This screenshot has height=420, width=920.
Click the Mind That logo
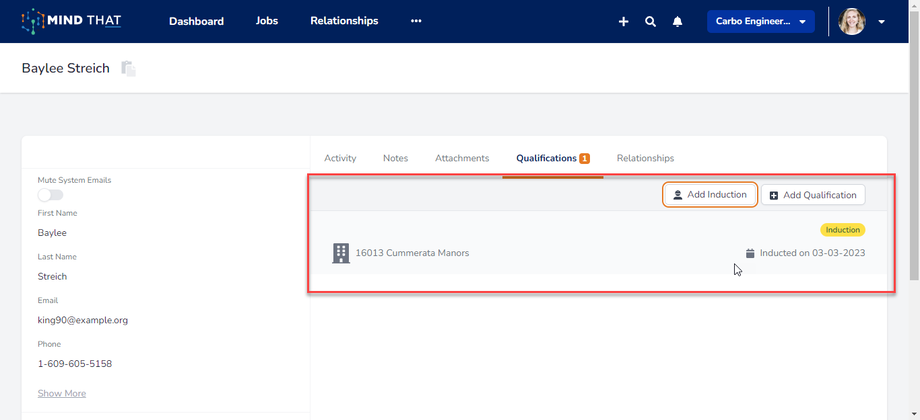coord(71,21)
